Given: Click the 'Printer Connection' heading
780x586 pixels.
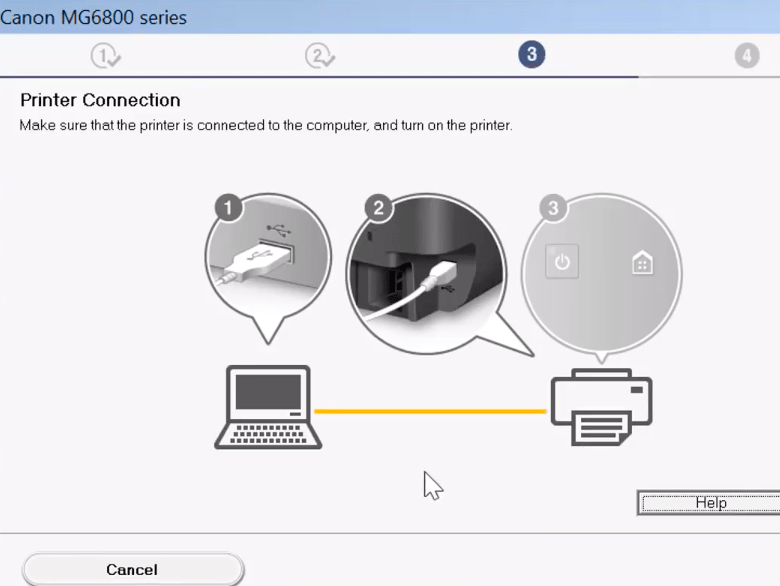Looking at the screenshot, I should tap(100, 100).
